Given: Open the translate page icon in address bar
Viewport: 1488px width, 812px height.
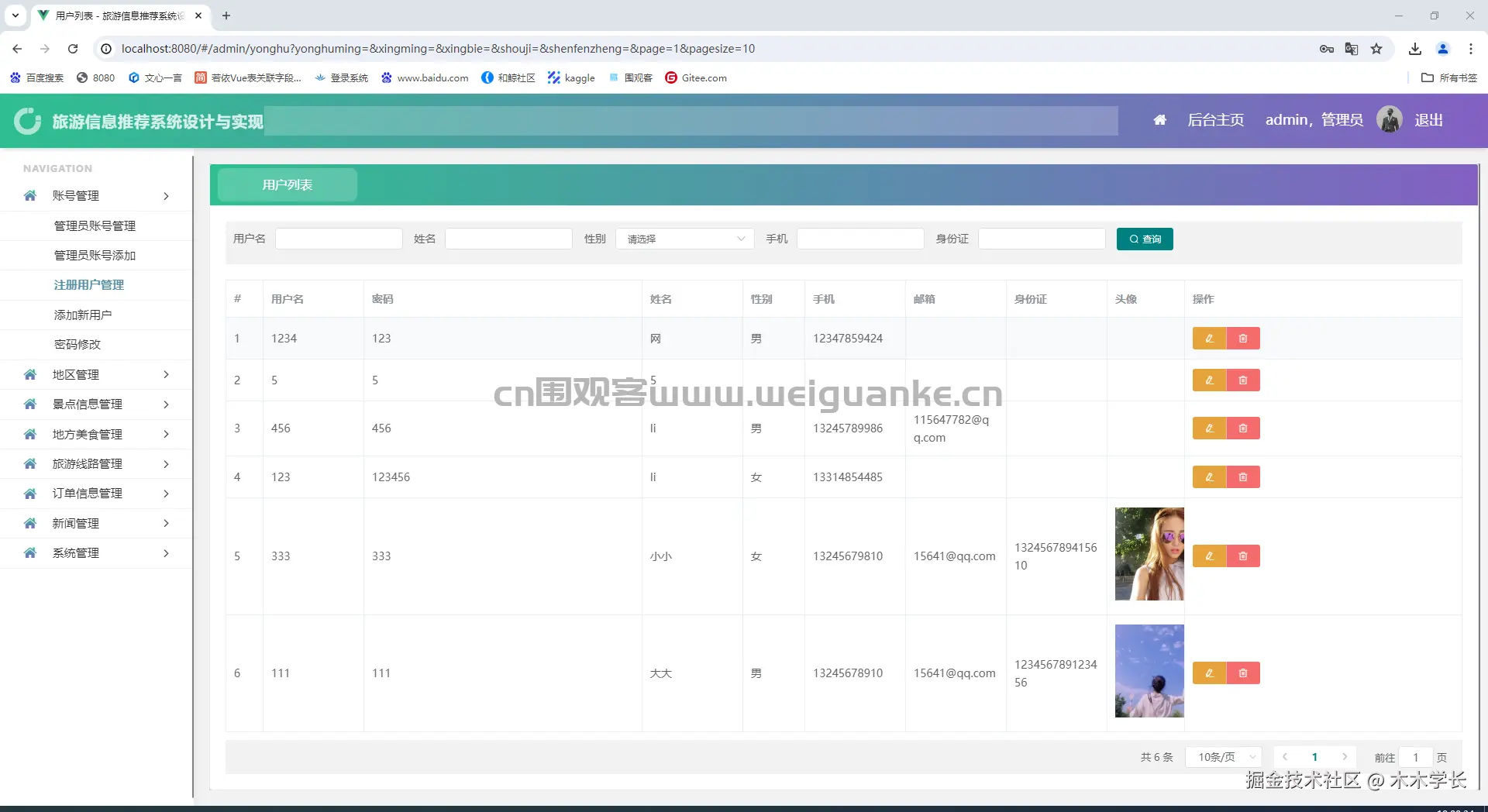Looking at the screenshot, I should [x=1352, y=49].
